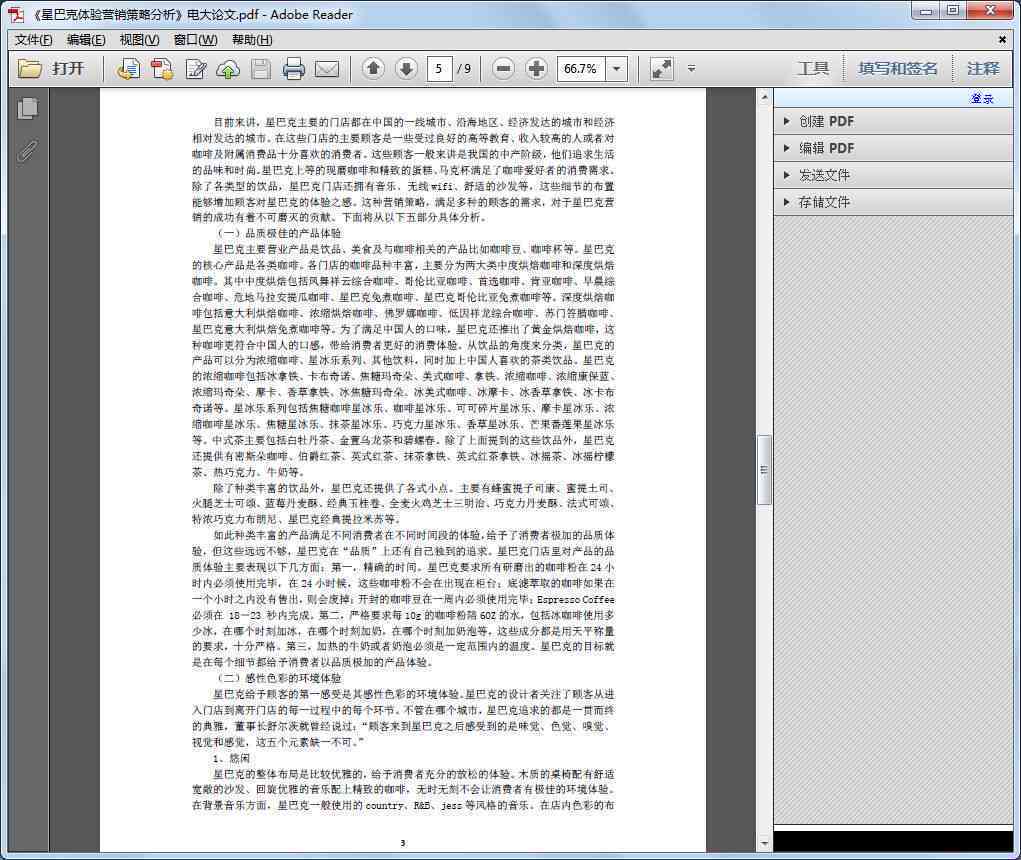This screenshot has height=860, width=1021.
Task: Click the heading （二）感性色彩的环境体验
Action: 279,678
